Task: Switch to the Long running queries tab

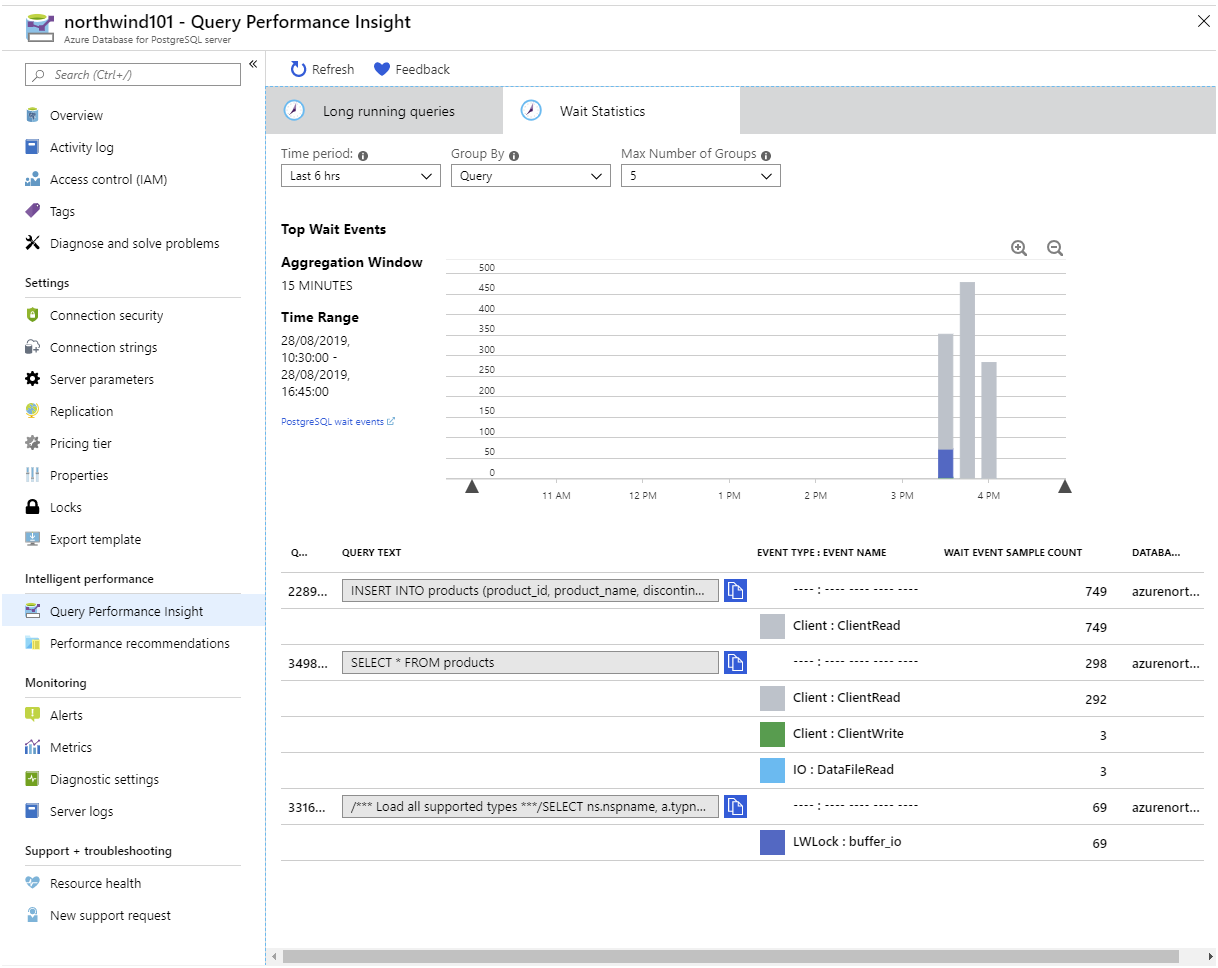Action: pyautogui.click(x=384, y=111)
